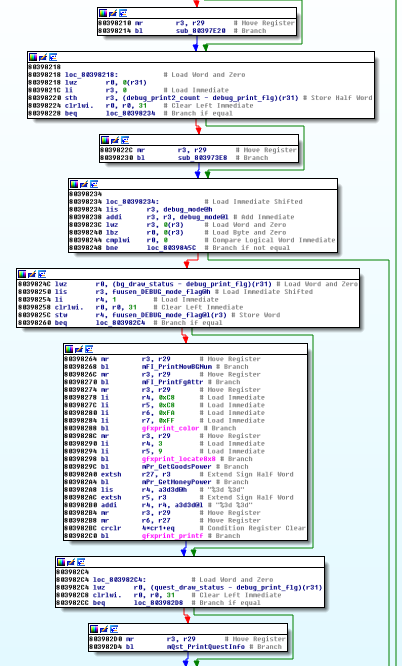Viewport: 402px width, 666px height.
Task: Open mFI_PrintFgAttr function reference
Action: point(172,382)
